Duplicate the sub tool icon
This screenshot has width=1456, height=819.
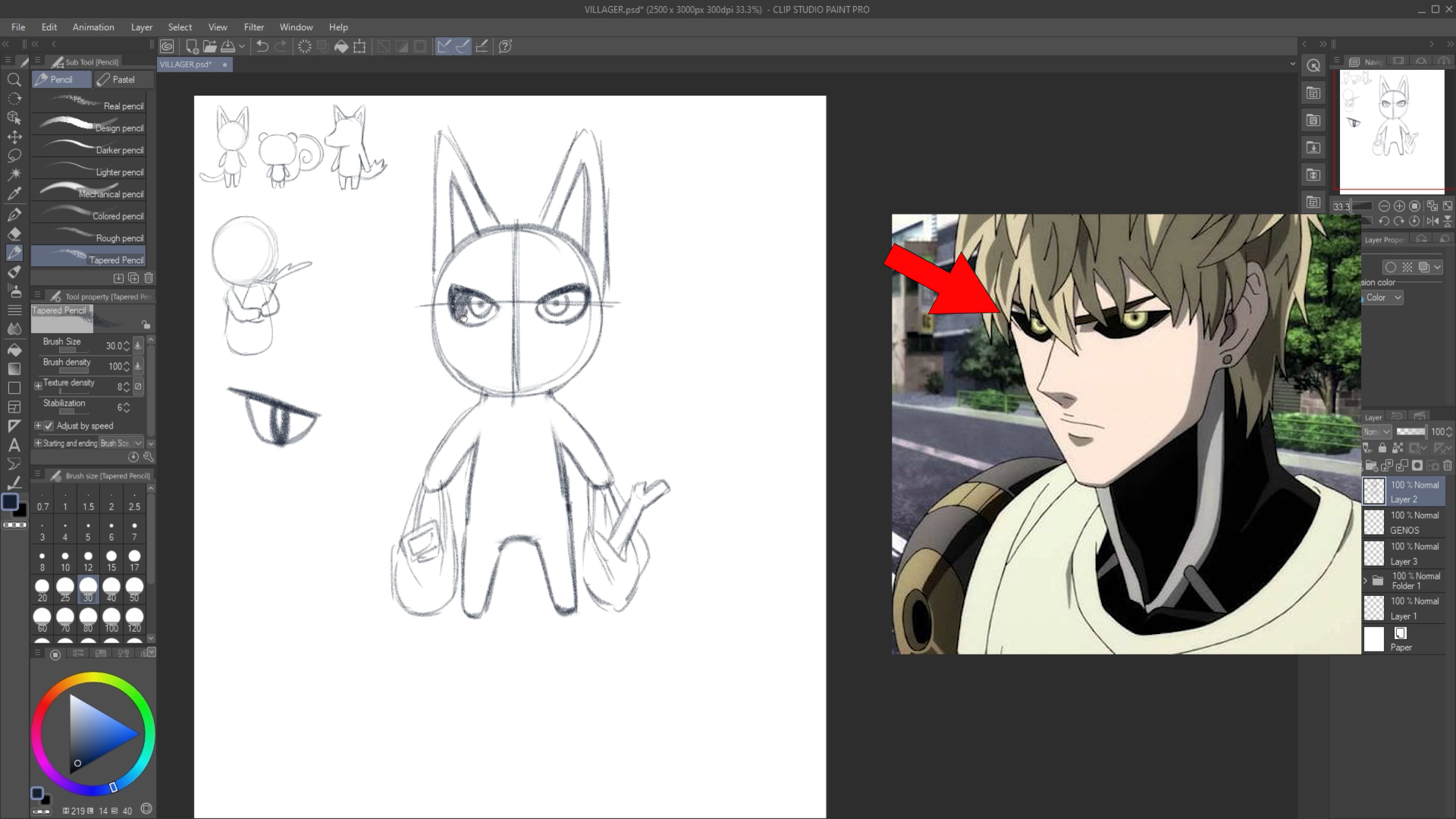click(x=133, y=278)
